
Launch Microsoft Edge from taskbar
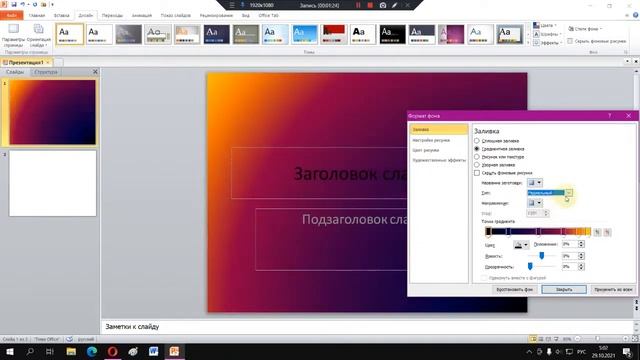point(92,351)
